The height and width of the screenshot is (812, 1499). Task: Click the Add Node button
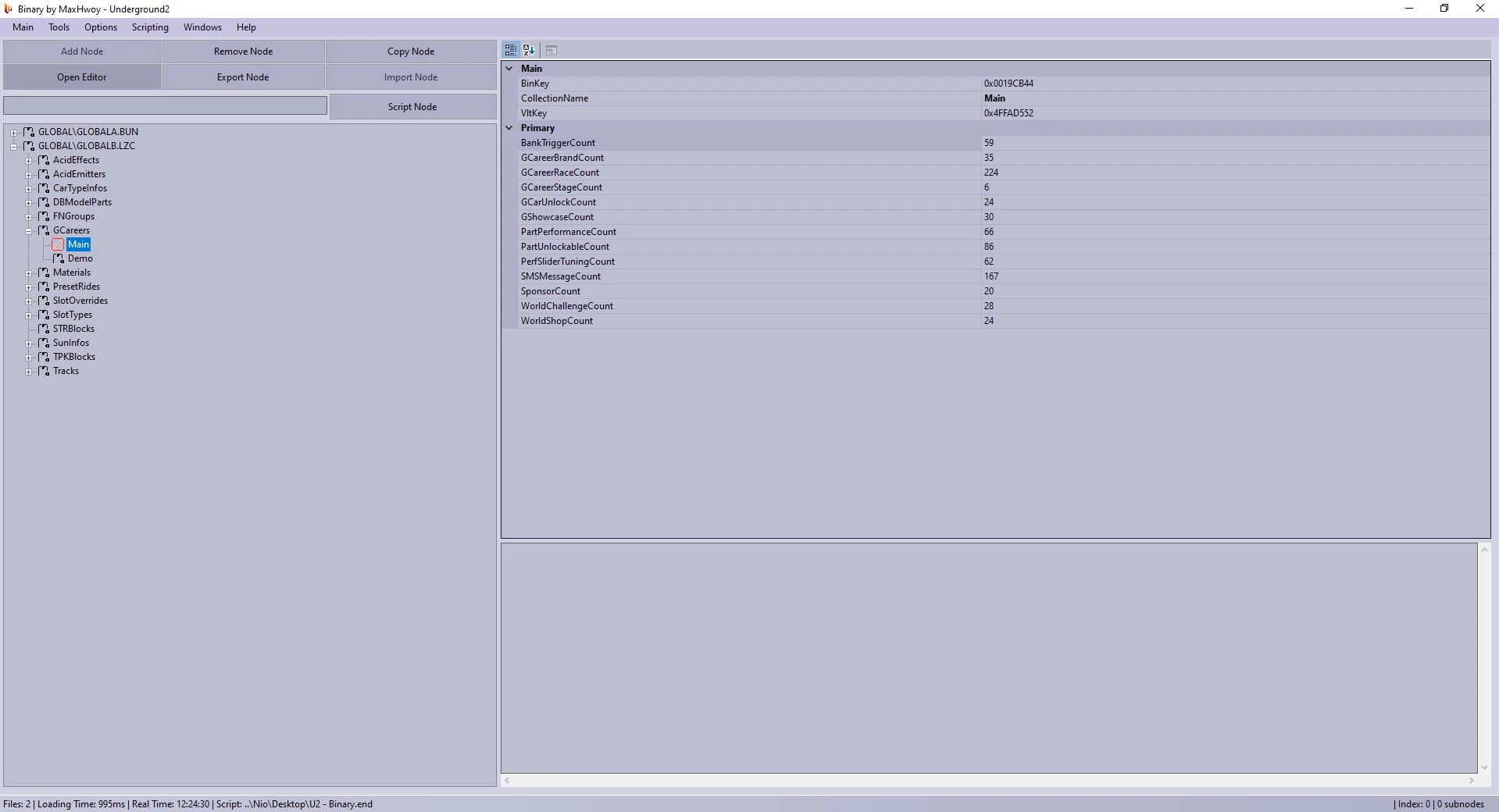pos(82,52)
